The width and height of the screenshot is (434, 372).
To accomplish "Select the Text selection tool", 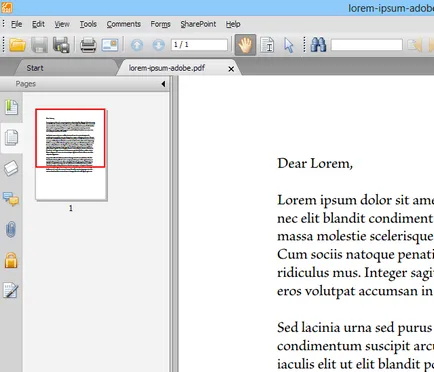I will coord(267,45).
